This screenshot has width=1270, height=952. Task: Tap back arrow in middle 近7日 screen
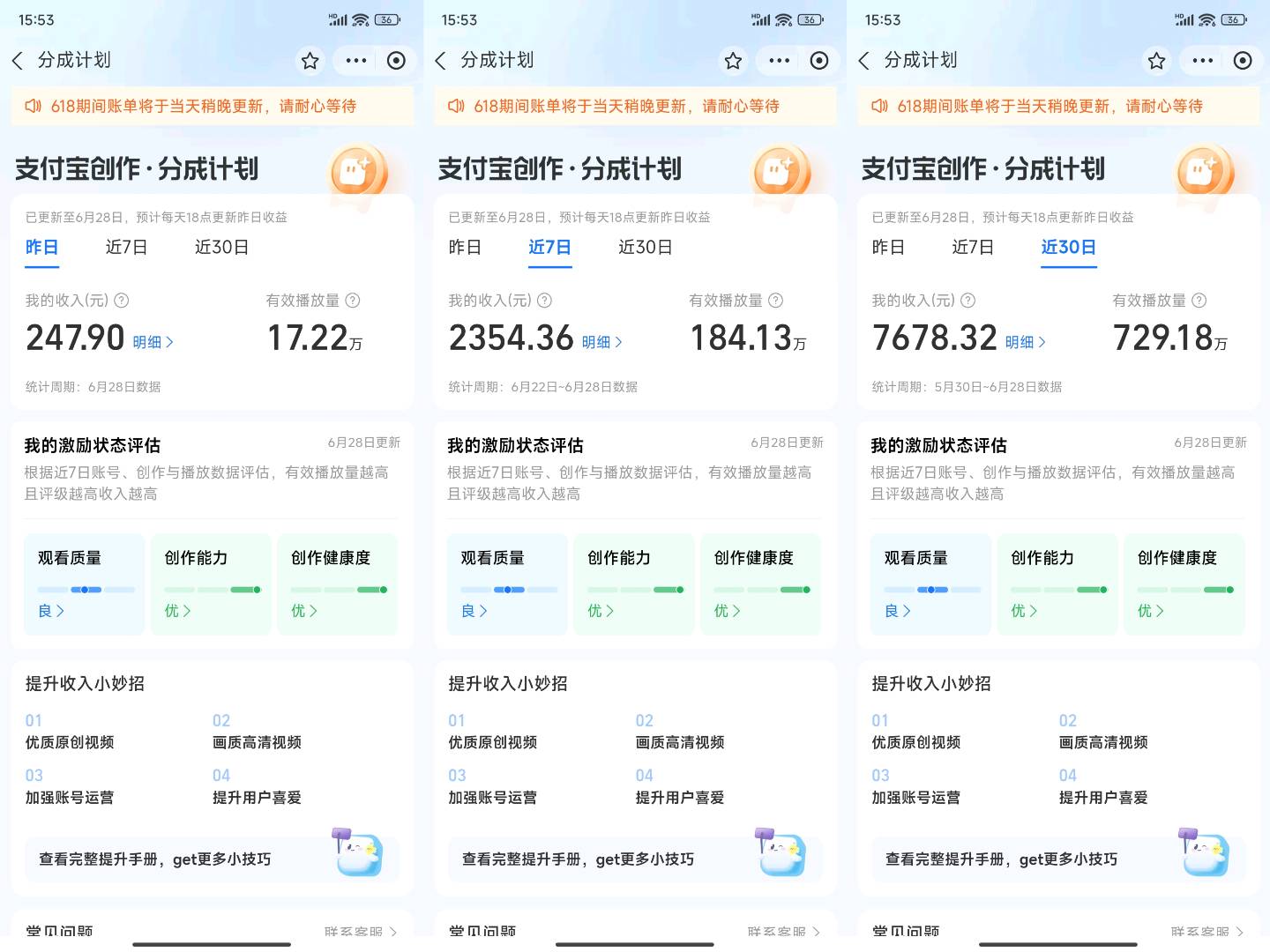pyautogui.click(x=441, y=60)
